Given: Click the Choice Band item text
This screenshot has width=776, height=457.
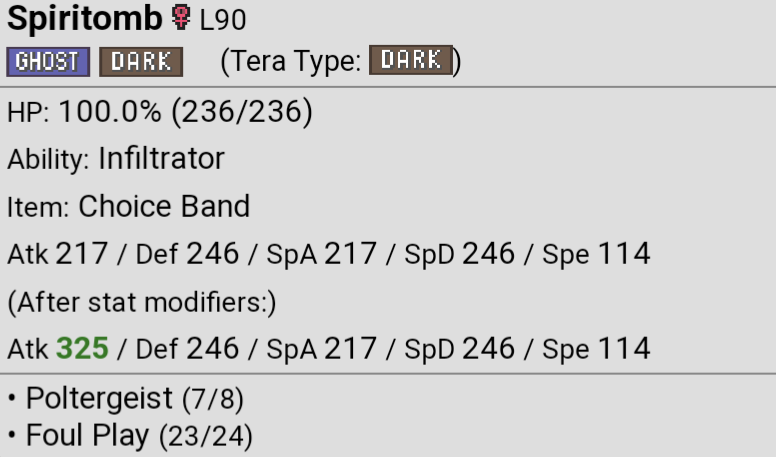Looking at the screenshot, I should [164, 206].
